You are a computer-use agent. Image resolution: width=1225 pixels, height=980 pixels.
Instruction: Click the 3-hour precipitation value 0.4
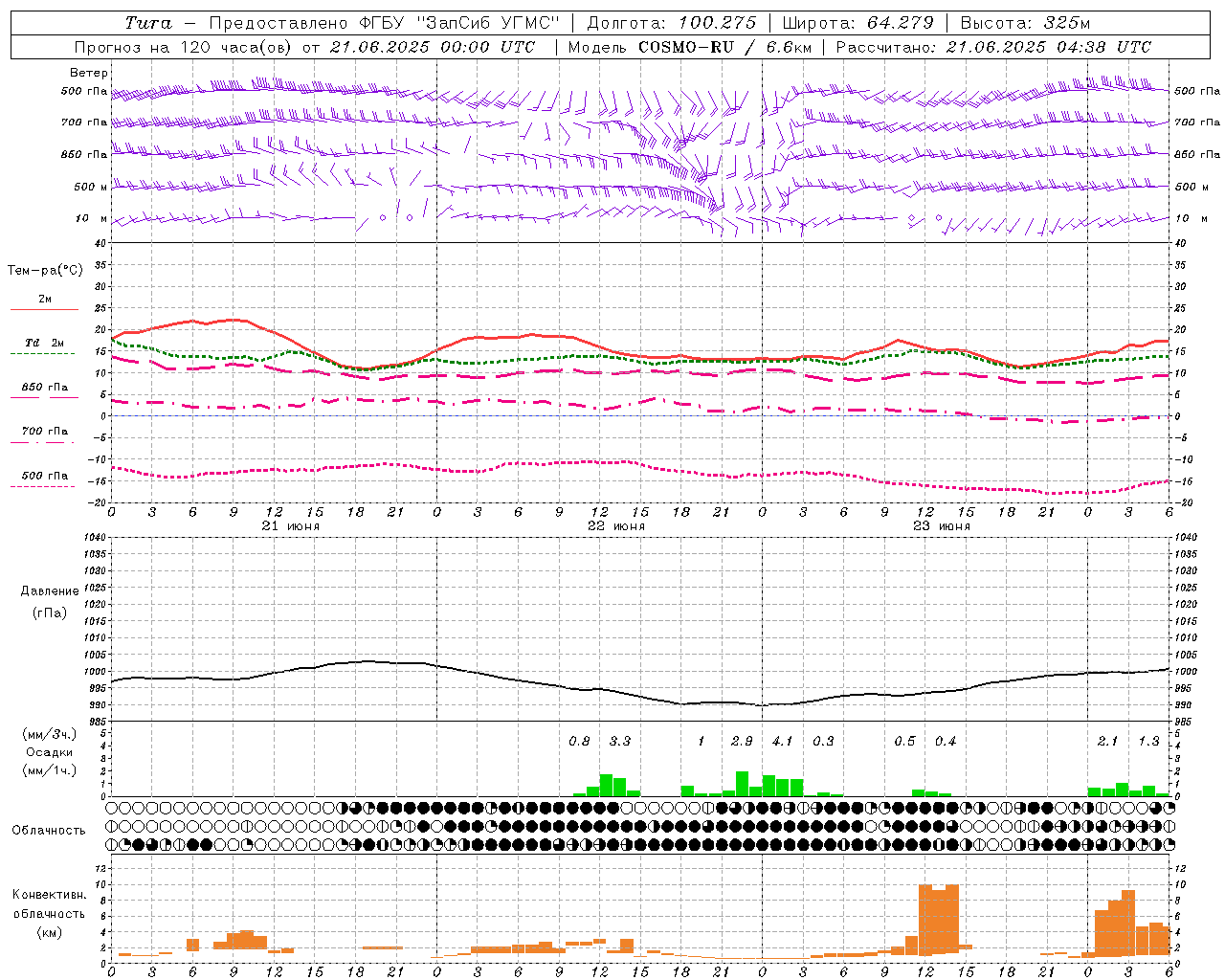[x=946, y=741]
